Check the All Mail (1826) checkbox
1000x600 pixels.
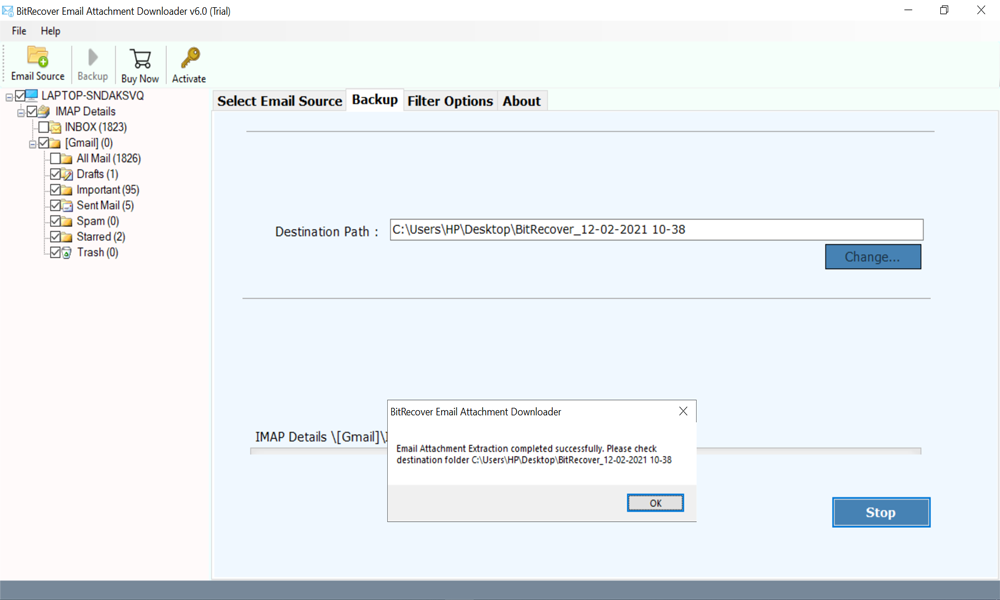point(55,158)
